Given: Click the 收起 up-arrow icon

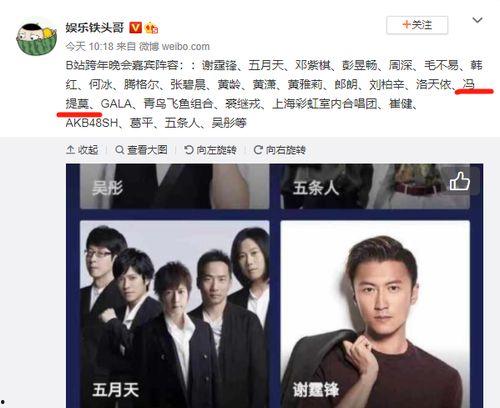Looking at the screenshot, I should [70, 150].
